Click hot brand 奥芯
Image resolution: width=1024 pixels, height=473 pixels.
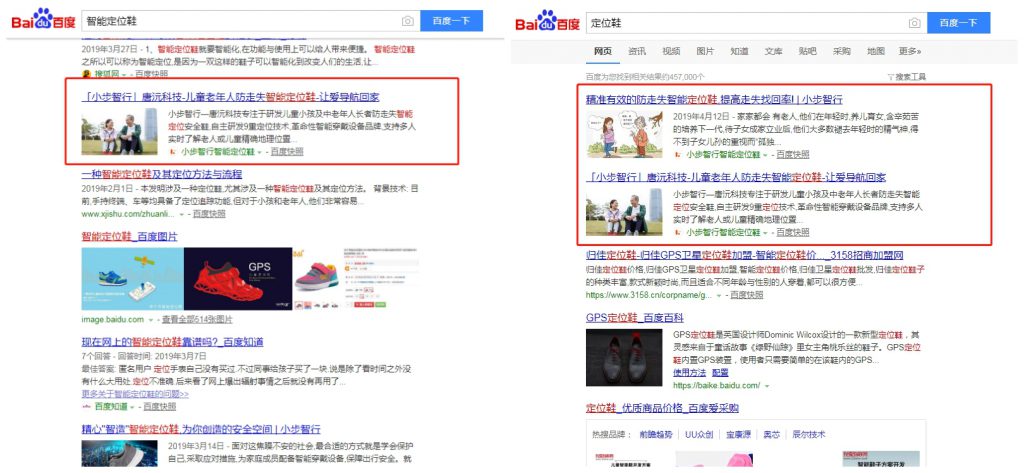tap(771, 434)
